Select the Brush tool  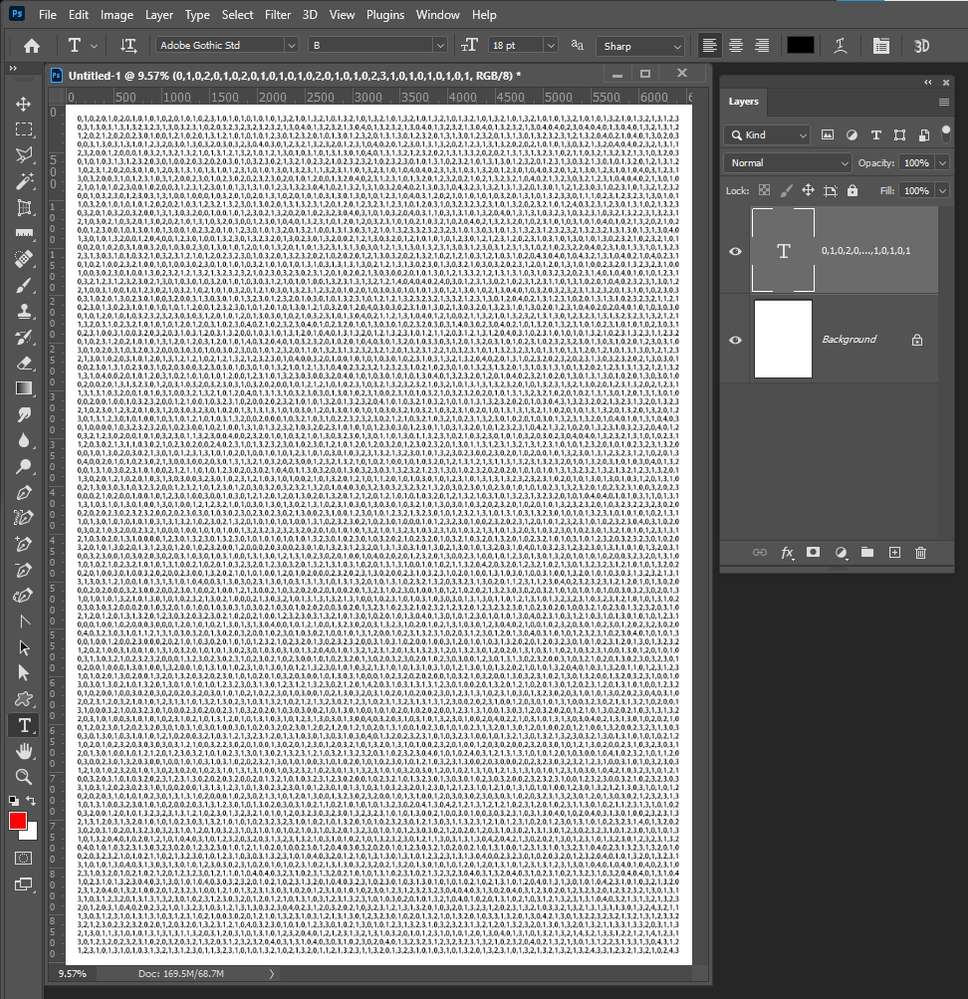click(x=24, y=285)
